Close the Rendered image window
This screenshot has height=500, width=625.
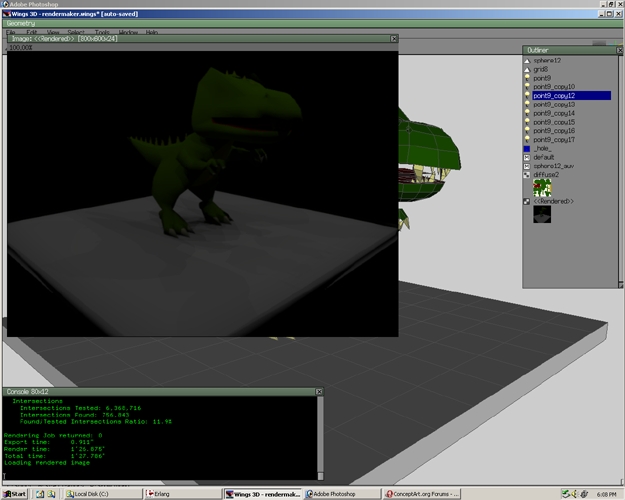coord(394,39)
